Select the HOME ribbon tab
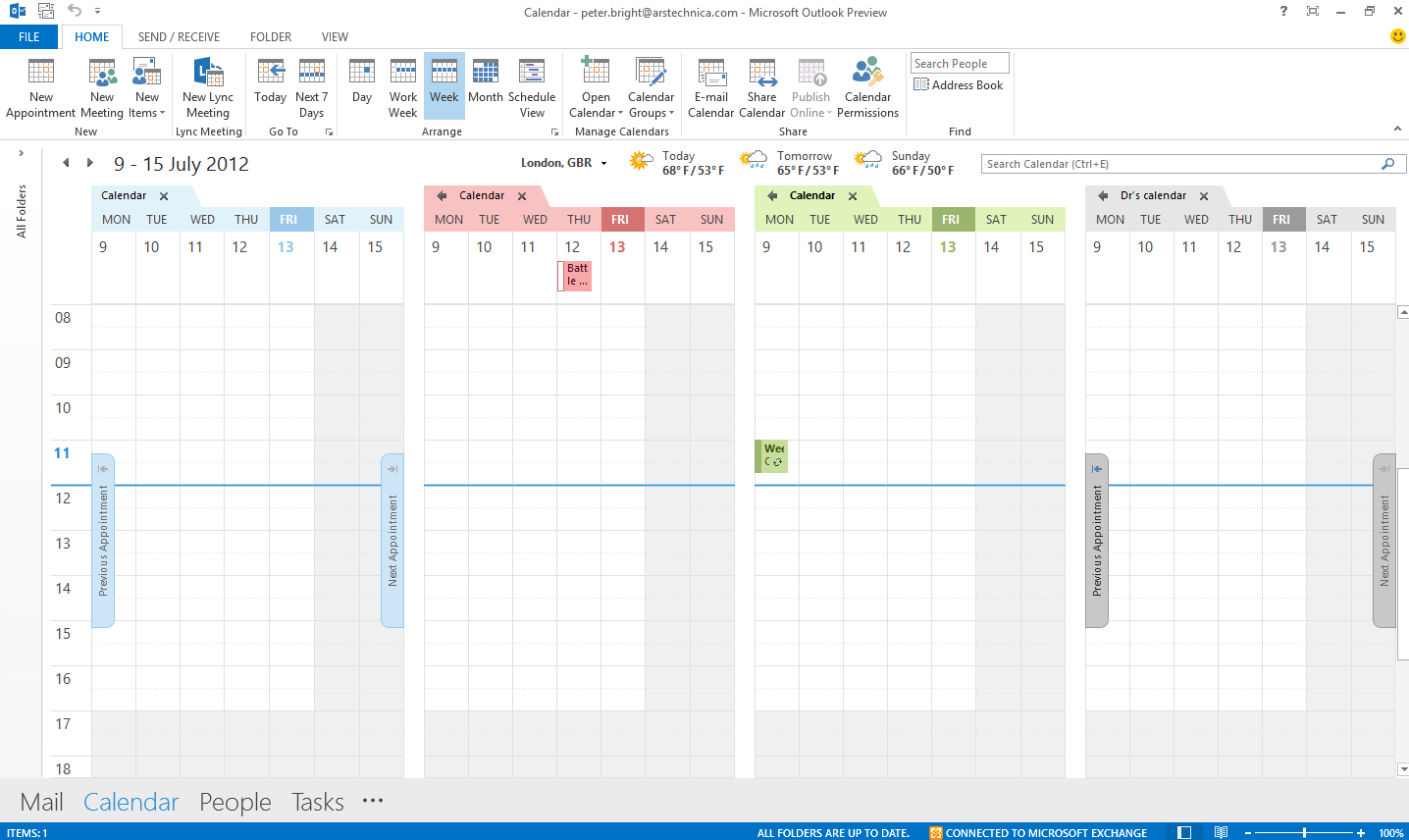 click(92, 37)
